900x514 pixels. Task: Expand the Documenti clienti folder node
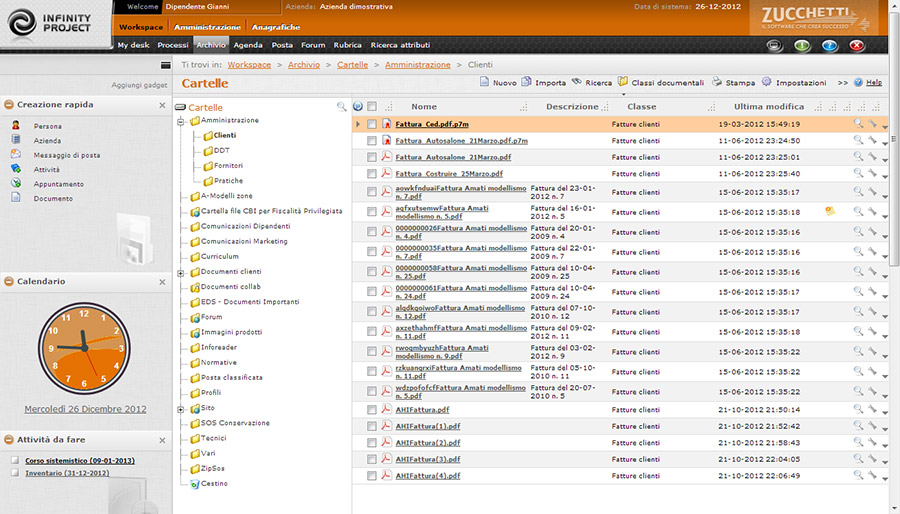[x=181, y=272]
